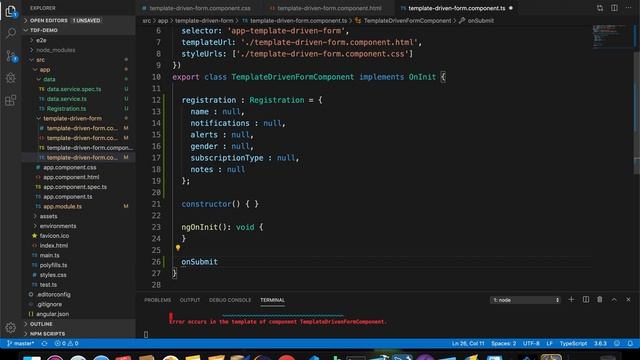640x360 pixels.
Task: Collapse the template-driven-form folder
Action: pyautogui.click(x=78, y=118)
